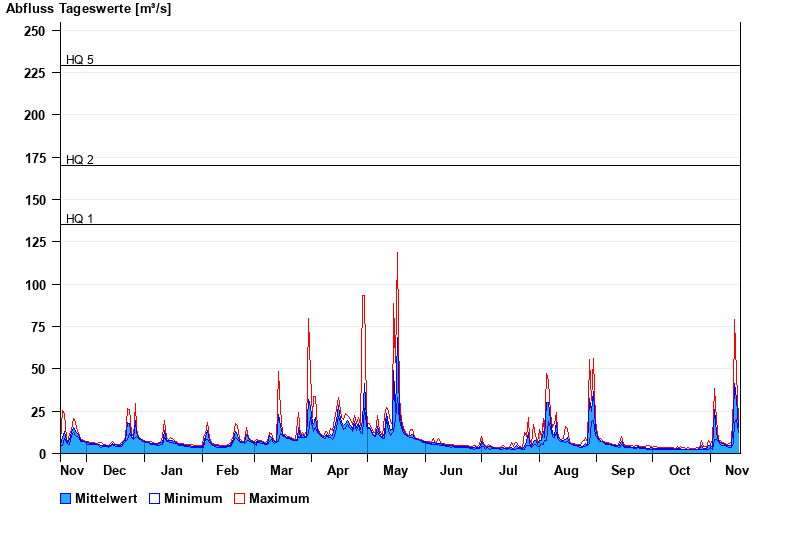Select the Maximum legend label

[x=279, y=498]
